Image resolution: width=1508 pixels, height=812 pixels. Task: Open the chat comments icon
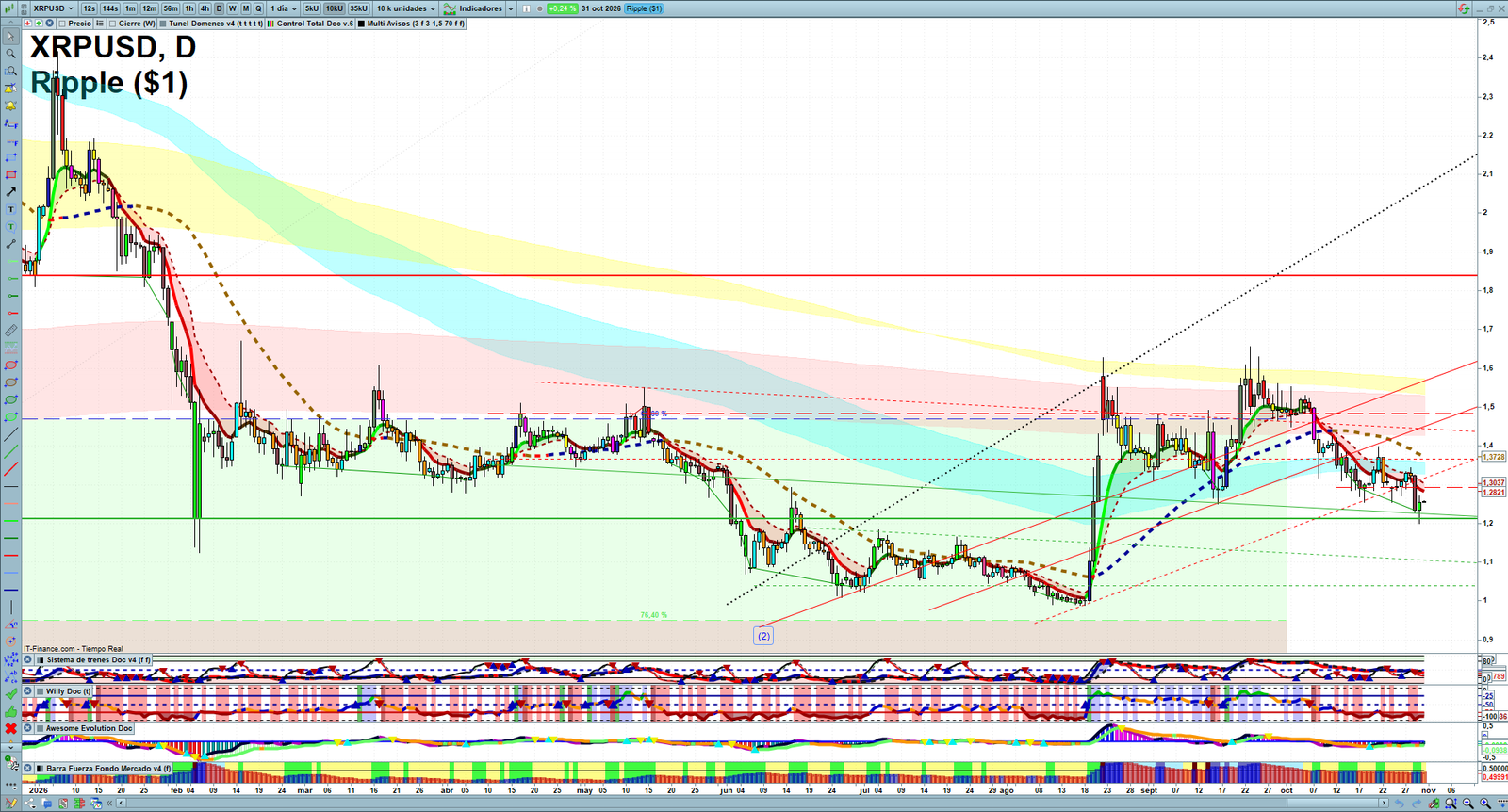click(46, 803)
